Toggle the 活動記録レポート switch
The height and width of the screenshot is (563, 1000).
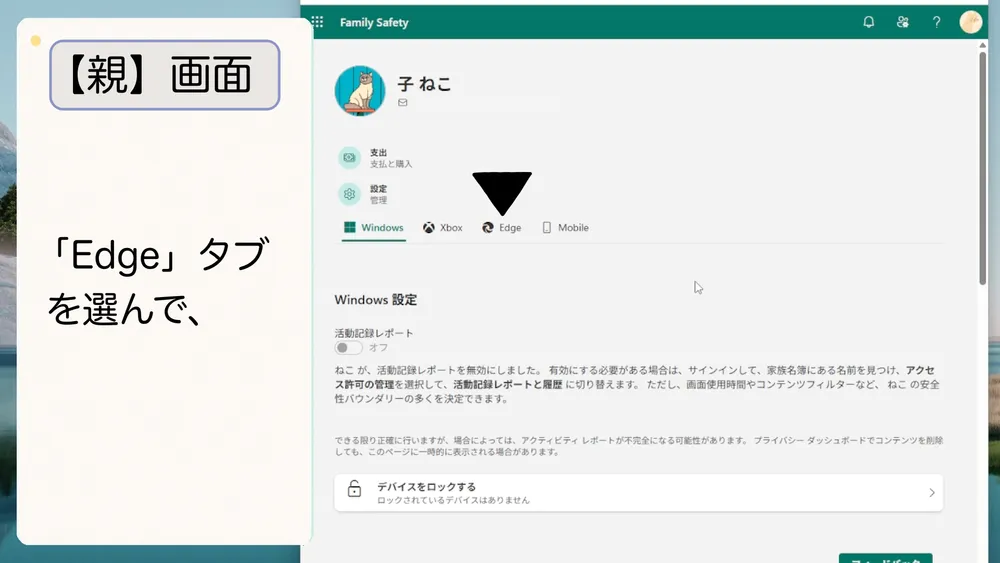click(x=348, y=347)
